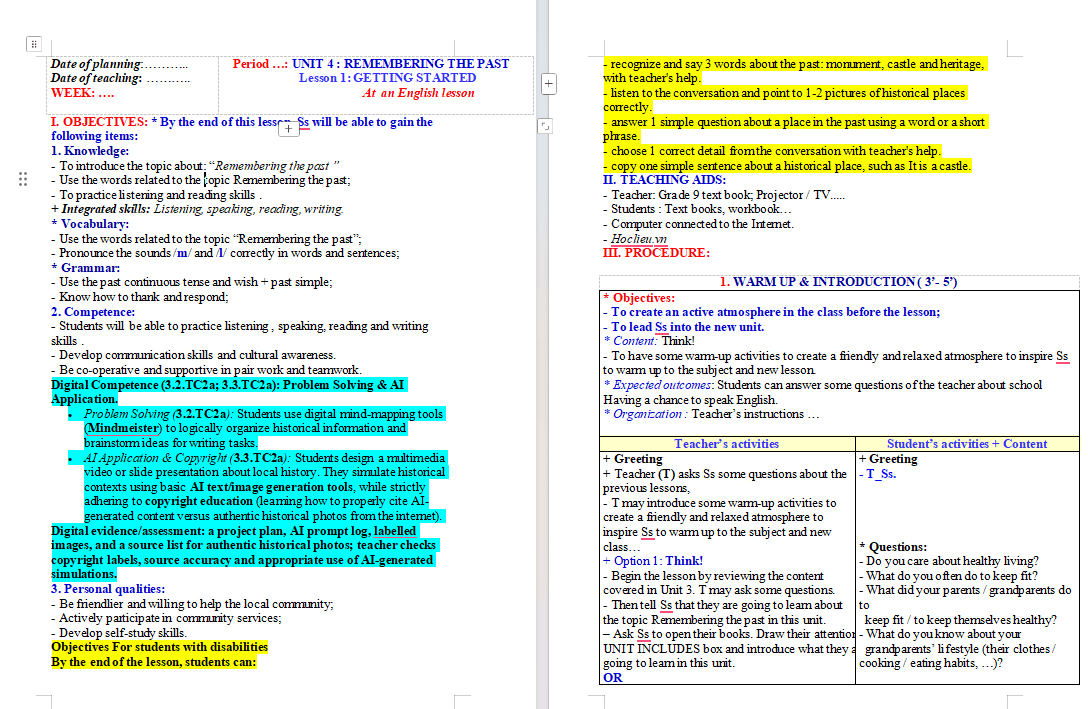Click the 'III. PROCEDURE:' heading
The image size is (1088, 709).
click(x=656, y=253)
